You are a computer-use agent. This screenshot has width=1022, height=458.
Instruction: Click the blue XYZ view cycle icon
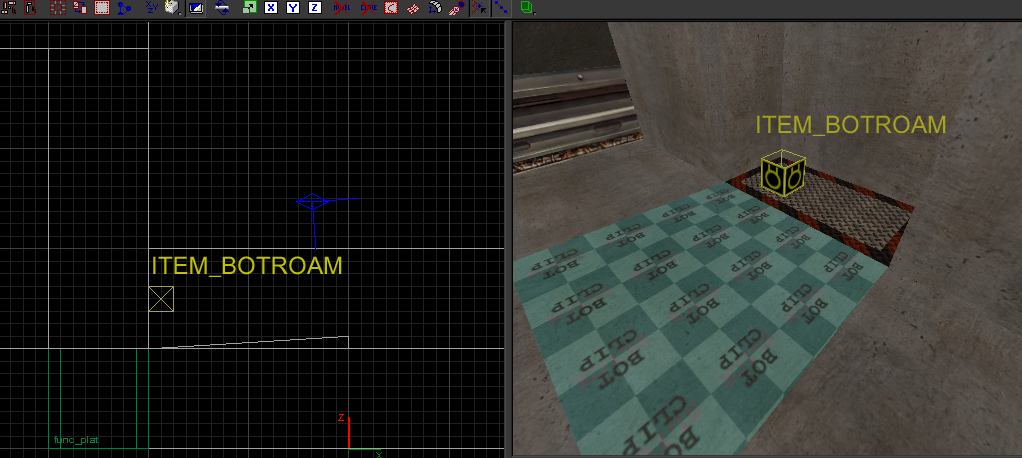pyautogui.click(x=151, y=8)
